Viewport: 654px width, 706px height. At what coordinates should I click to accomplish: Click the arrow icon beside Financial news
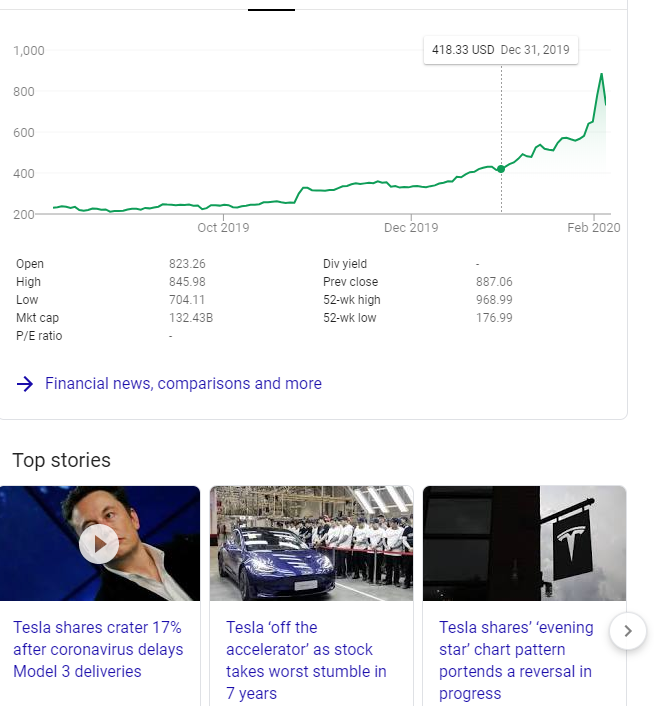25,384
